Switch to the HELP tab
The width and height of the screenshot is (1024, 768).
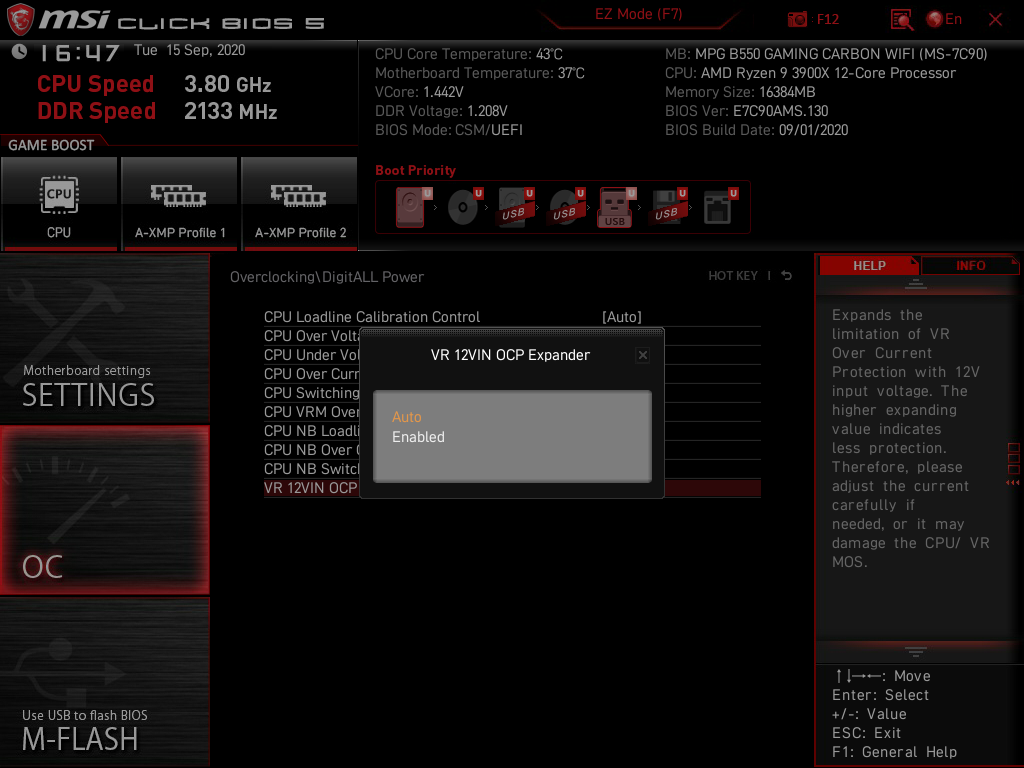[869, 265]
